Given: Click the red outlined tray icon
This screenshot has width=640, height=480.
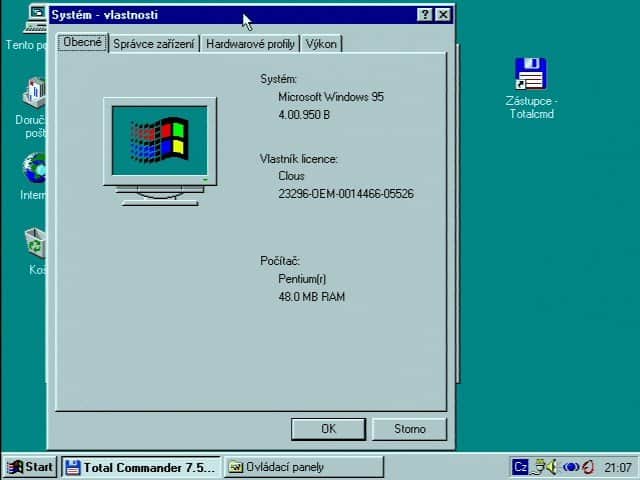Looking at the screenshot, I should pyautogui.click(x=588, y=467).
